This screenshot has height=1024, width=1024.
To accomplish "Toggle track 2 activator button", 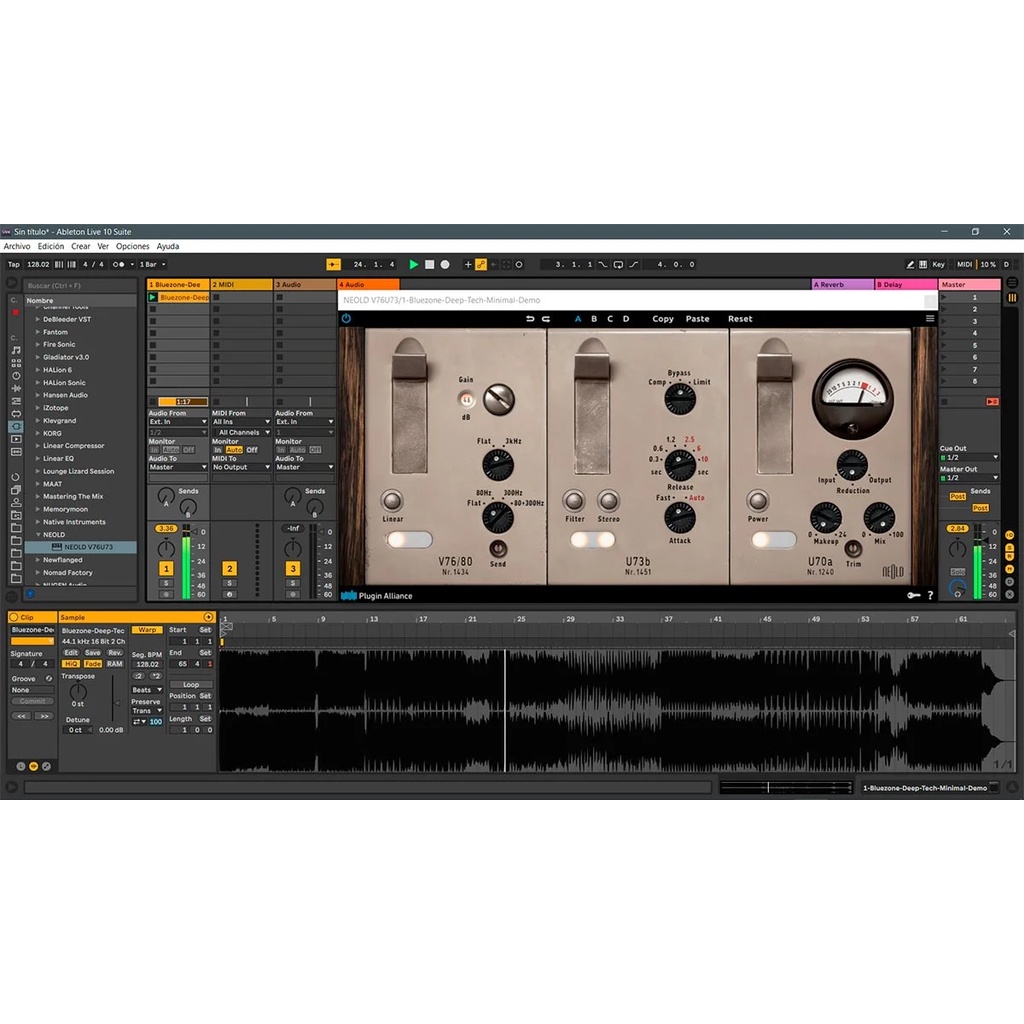I will click(229, 569).
